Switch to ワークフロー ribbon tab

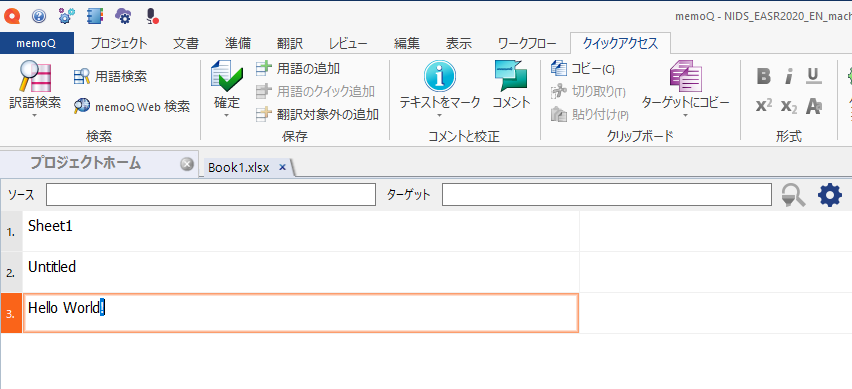coord(527,43)
